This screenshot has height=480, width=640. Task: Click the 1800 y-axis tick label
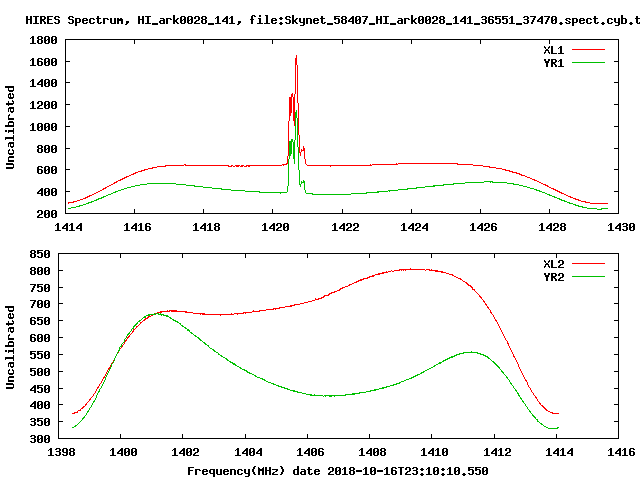tap(43, 40)
